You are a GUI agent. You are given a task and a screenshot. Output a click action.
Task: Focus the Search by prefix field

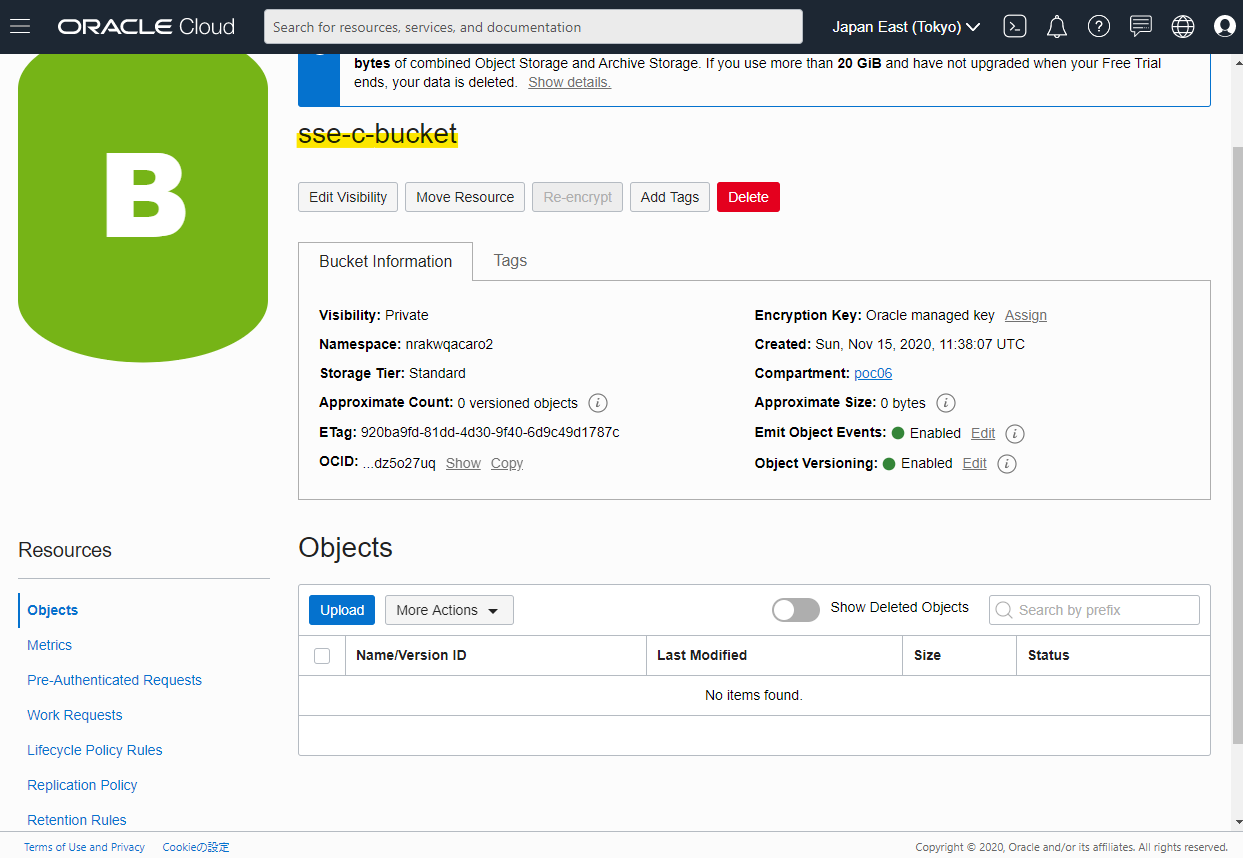point(1094,610)
